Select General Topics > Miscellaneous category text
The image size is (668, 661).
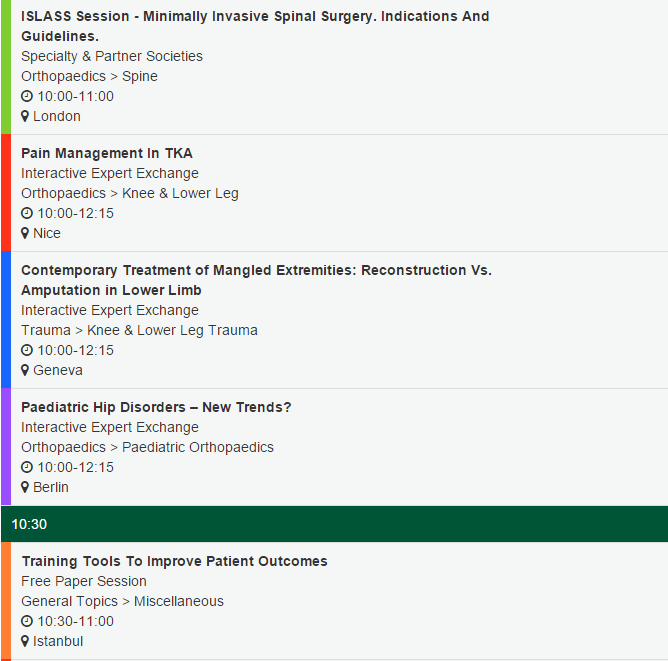(x=122, y=602)
